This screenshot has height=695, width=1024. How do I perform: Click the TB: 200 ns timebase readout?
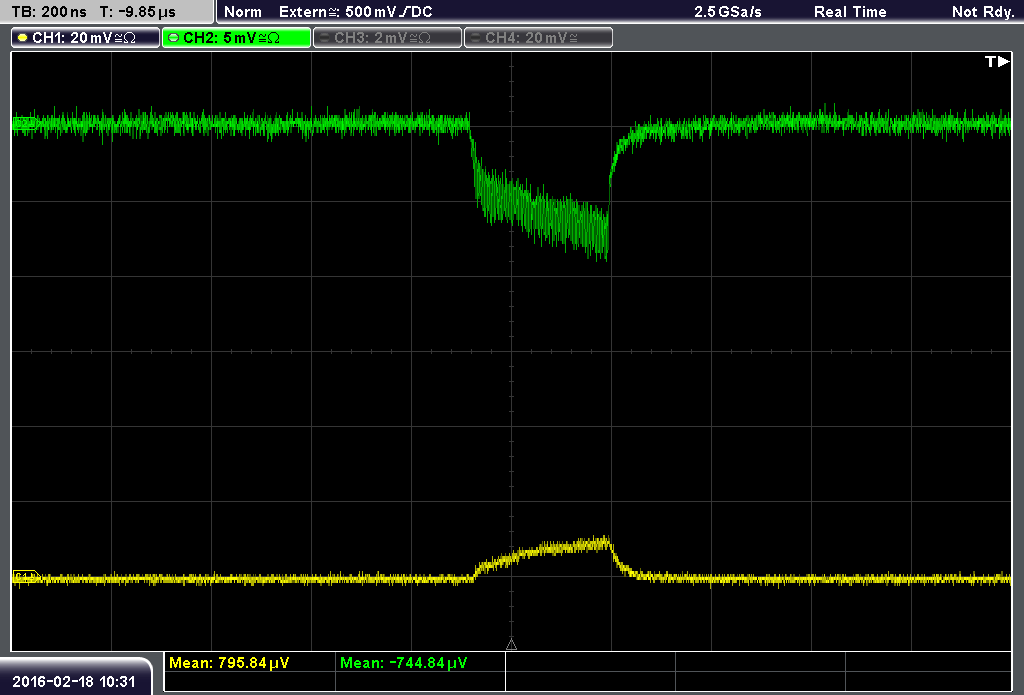click(49, 12)
